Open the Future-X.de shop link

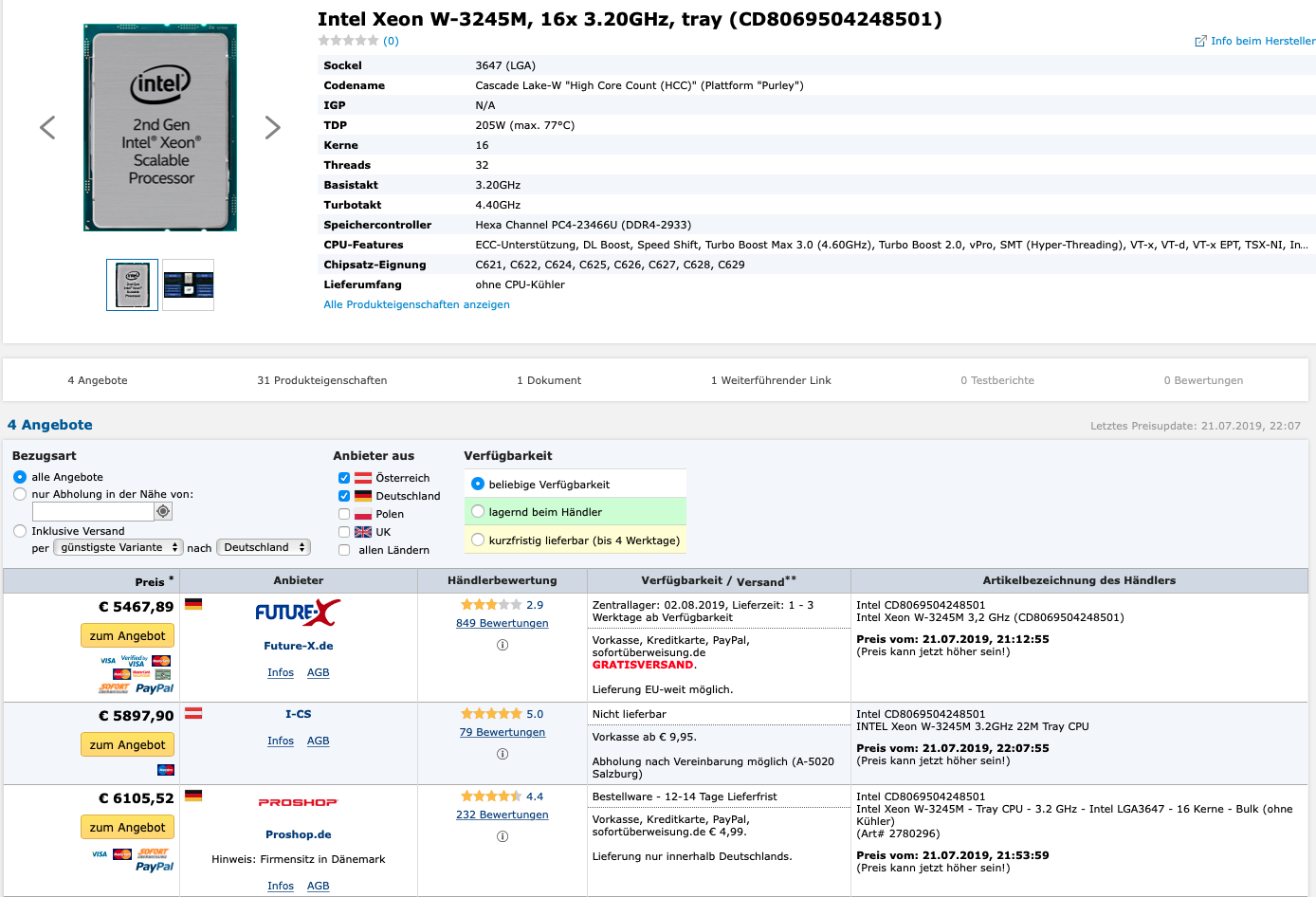pos(299,646)
